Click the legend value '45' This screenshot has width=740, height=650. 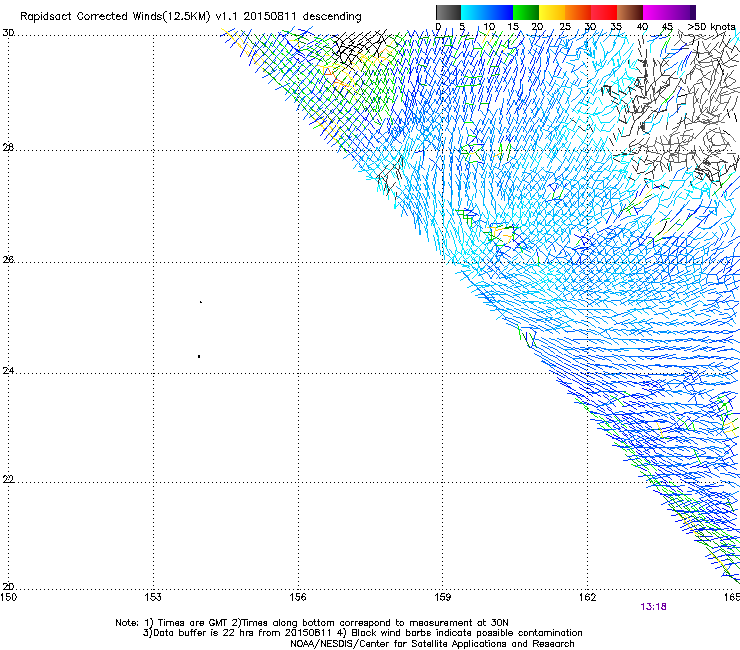click(x=667, y=27)
